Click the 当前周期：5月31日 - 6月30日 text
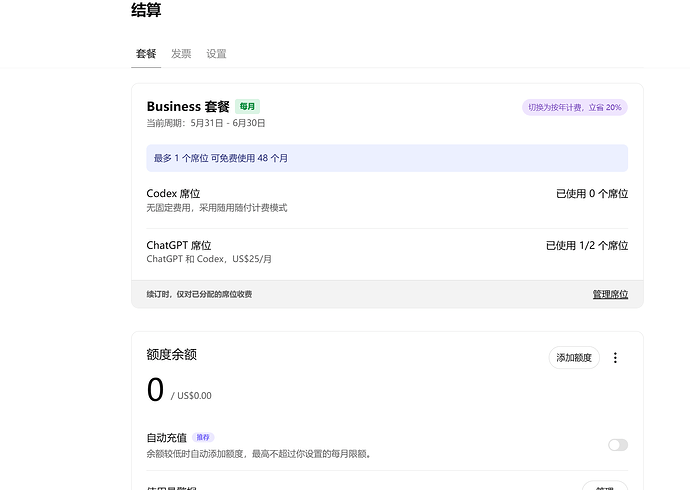 coord(206,123)
